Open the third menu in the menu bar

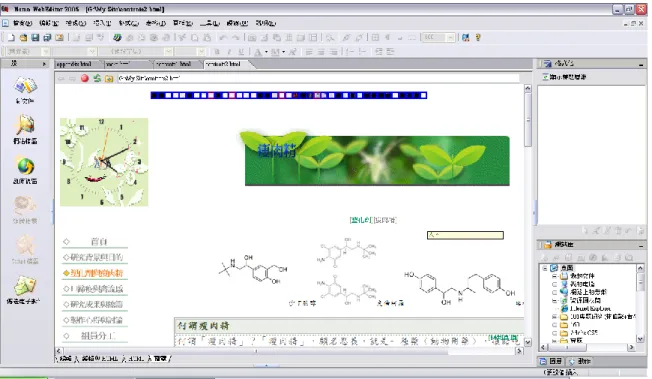pyautogui.click(x=75, y=23)
